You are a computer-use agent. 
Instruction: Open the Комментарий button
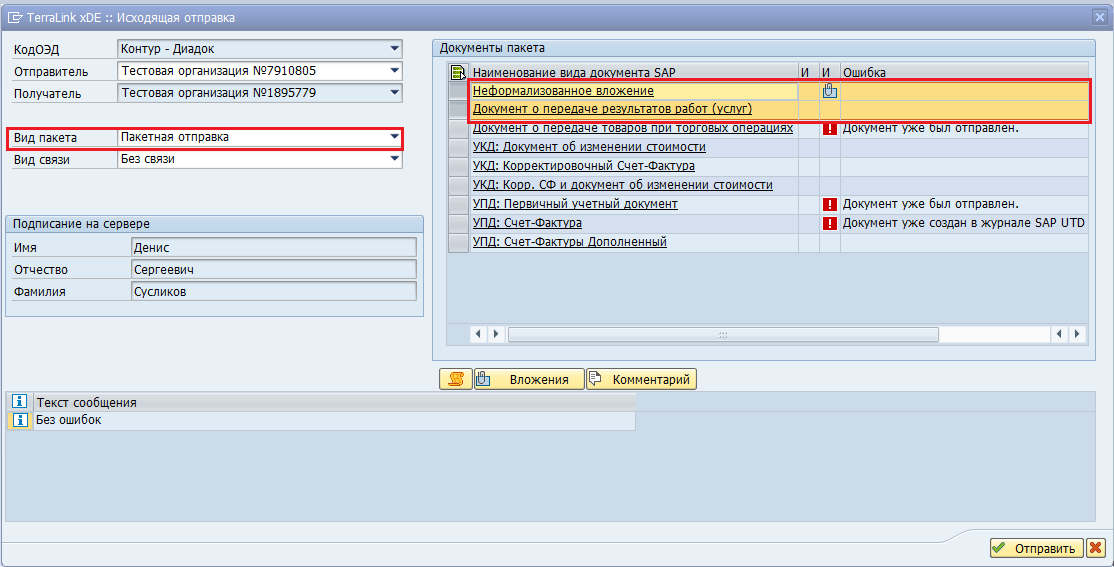pyautogui.click(x=641, y=379)
